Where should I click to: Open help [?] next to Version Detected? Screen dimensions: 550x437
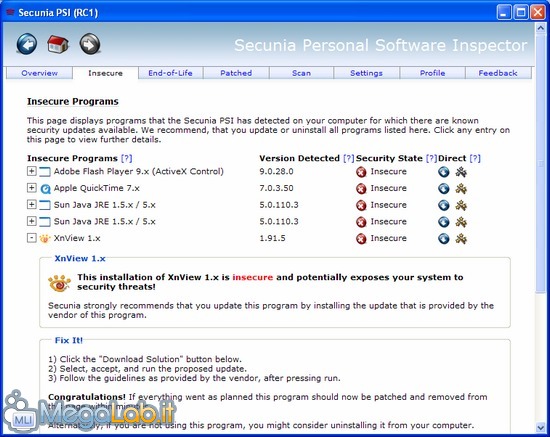(348, 158)
